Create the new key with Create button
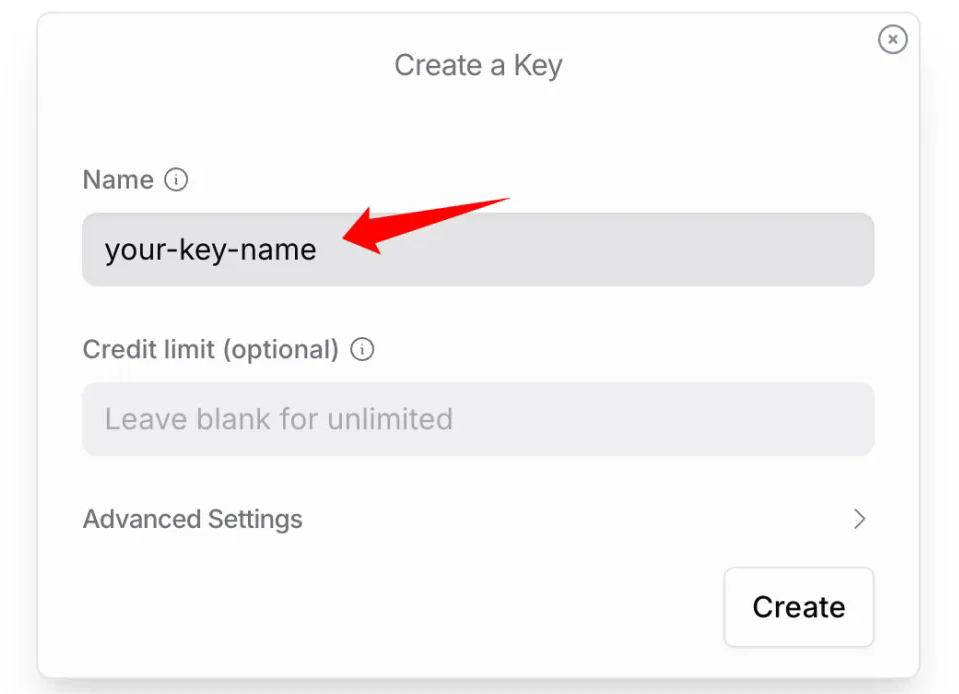The width and height of the screenshot is (959, 694). (799, 607)
